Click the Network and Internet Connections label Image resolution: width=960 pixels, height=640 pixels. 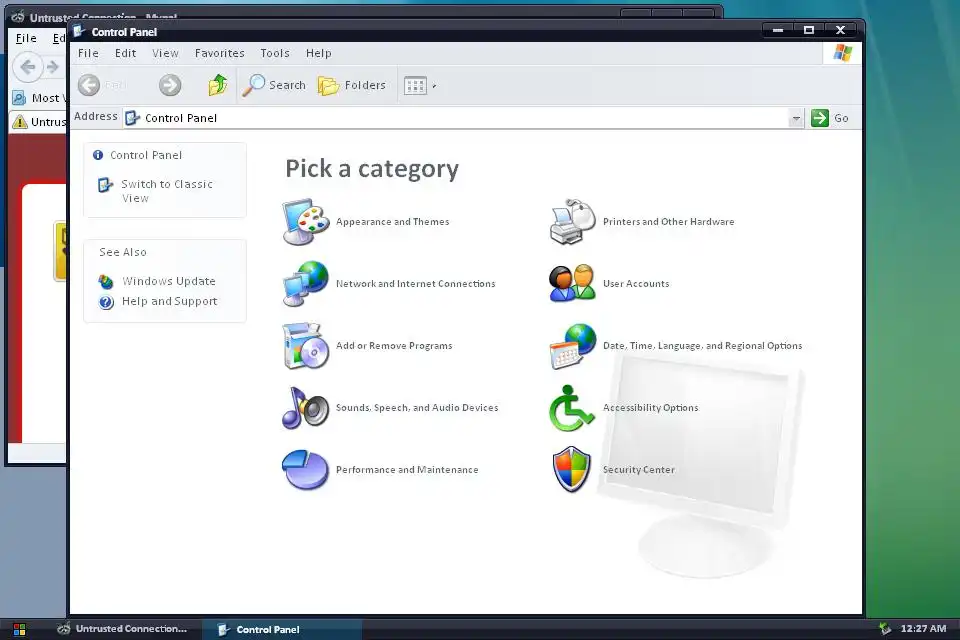(416, 284)
